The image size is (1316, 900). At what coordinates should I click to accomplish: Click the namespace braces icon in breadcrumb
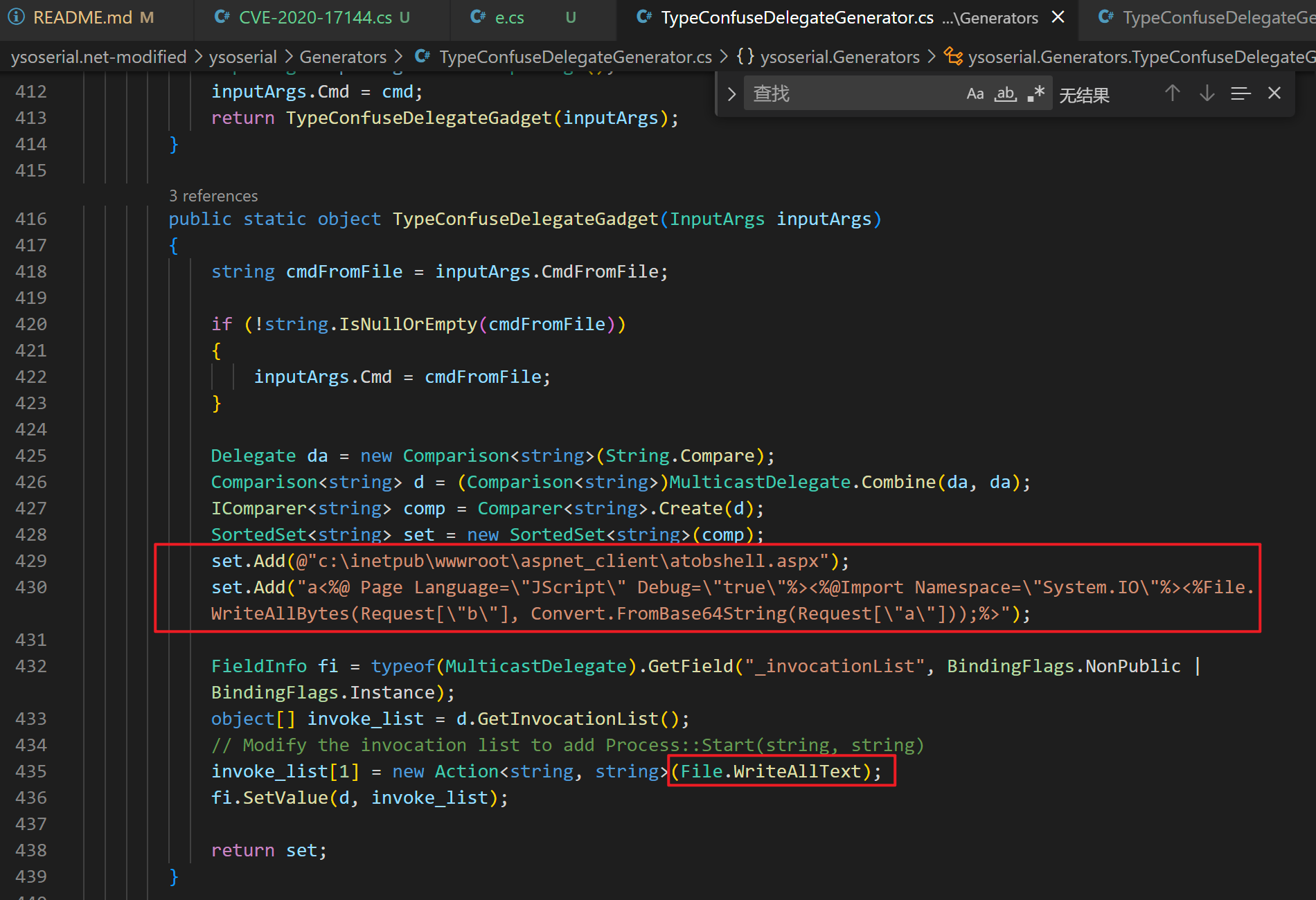tap(745, 56)
